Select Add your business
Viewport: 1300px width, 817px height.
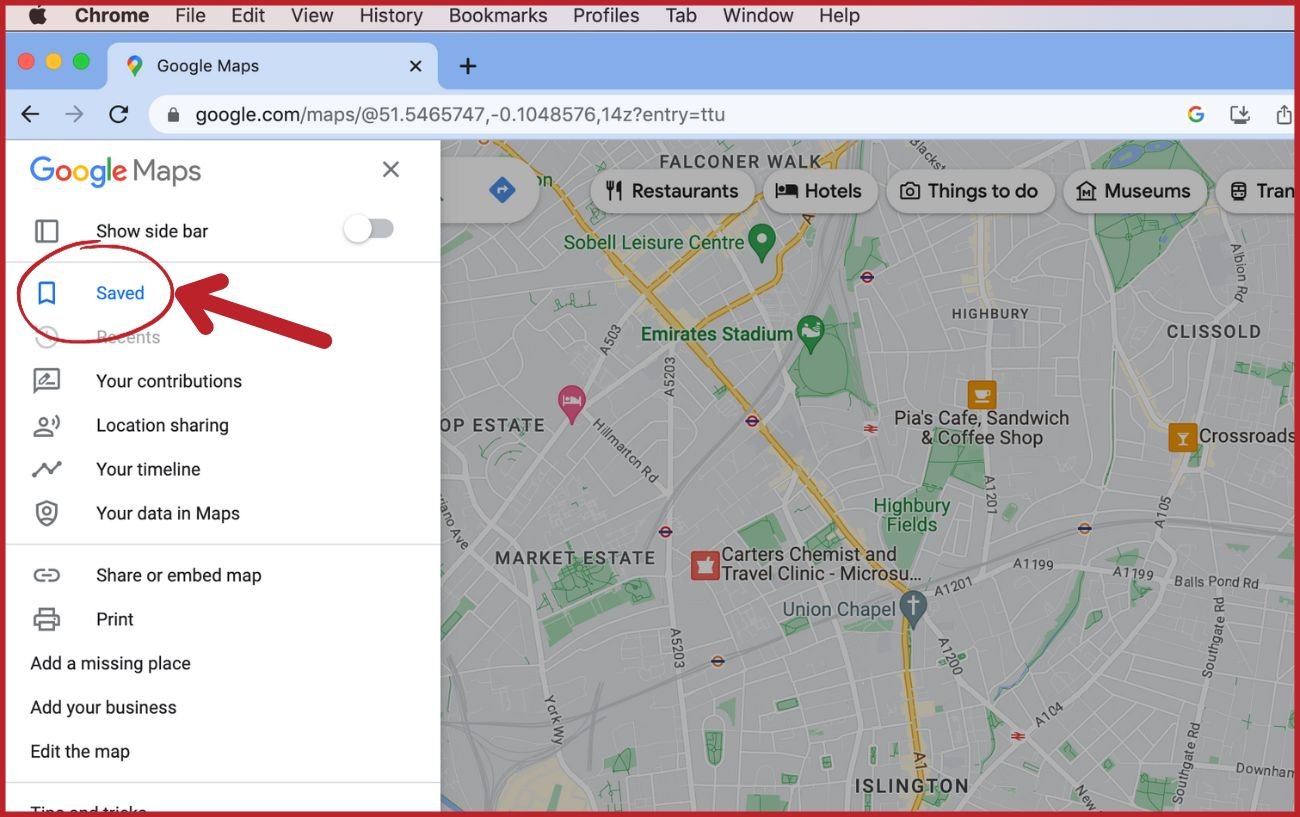click(x=103, y=707)
